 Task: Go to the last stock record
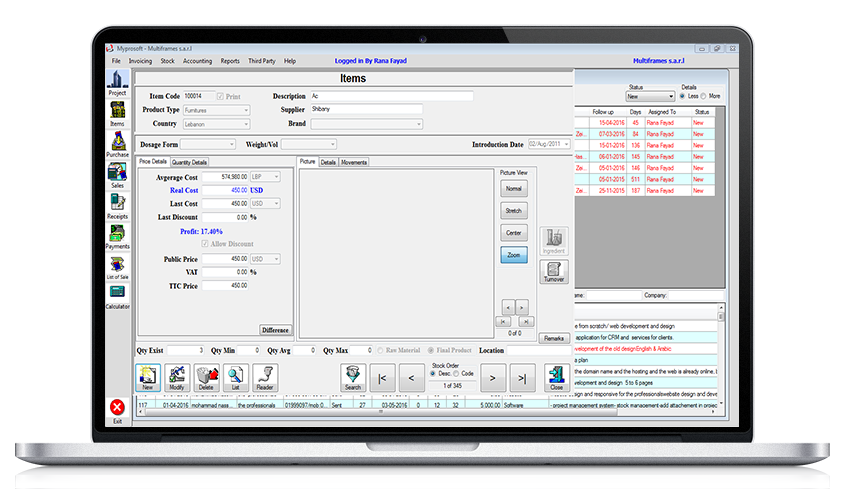point(523,378)
